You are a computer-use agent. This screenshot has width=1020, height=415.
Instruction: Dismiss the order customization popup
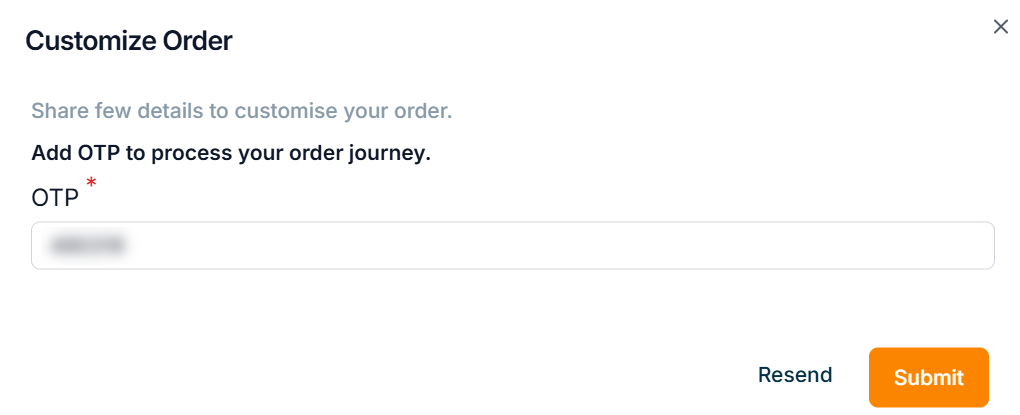pyautogui.click(x=1000, y=27)
